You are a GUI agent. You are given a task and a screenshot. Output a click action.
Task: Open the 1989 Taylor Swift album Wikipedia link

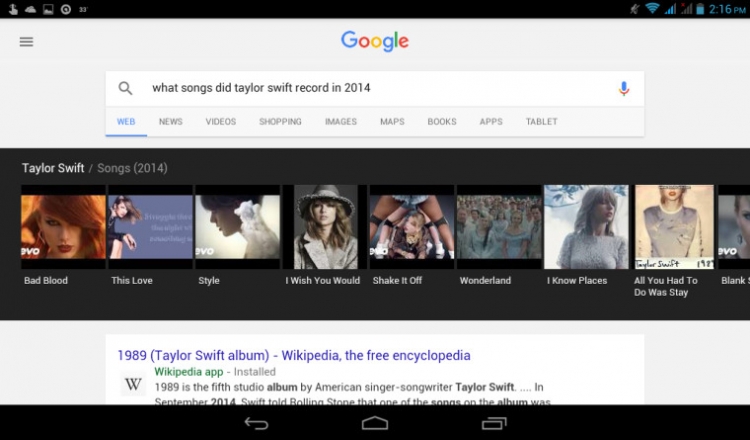294,355
